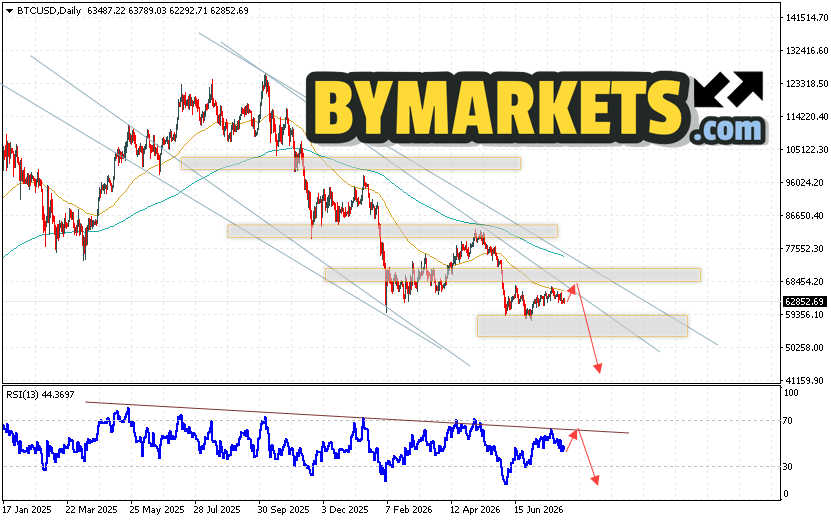Click the date label 7 Feb 2026
The width and height of the screenshot is (831, 521).
[x=409, y=509]
